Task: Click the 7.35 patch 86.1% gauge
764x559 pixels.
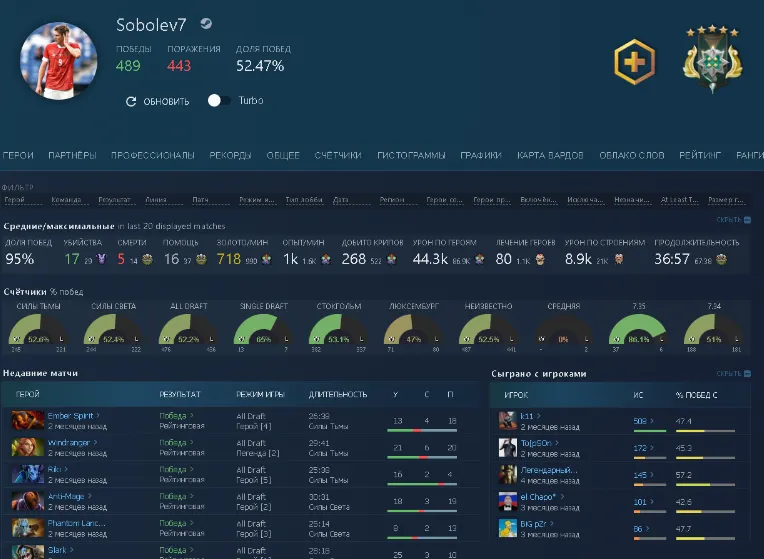Action: click(x=639, y=330)
